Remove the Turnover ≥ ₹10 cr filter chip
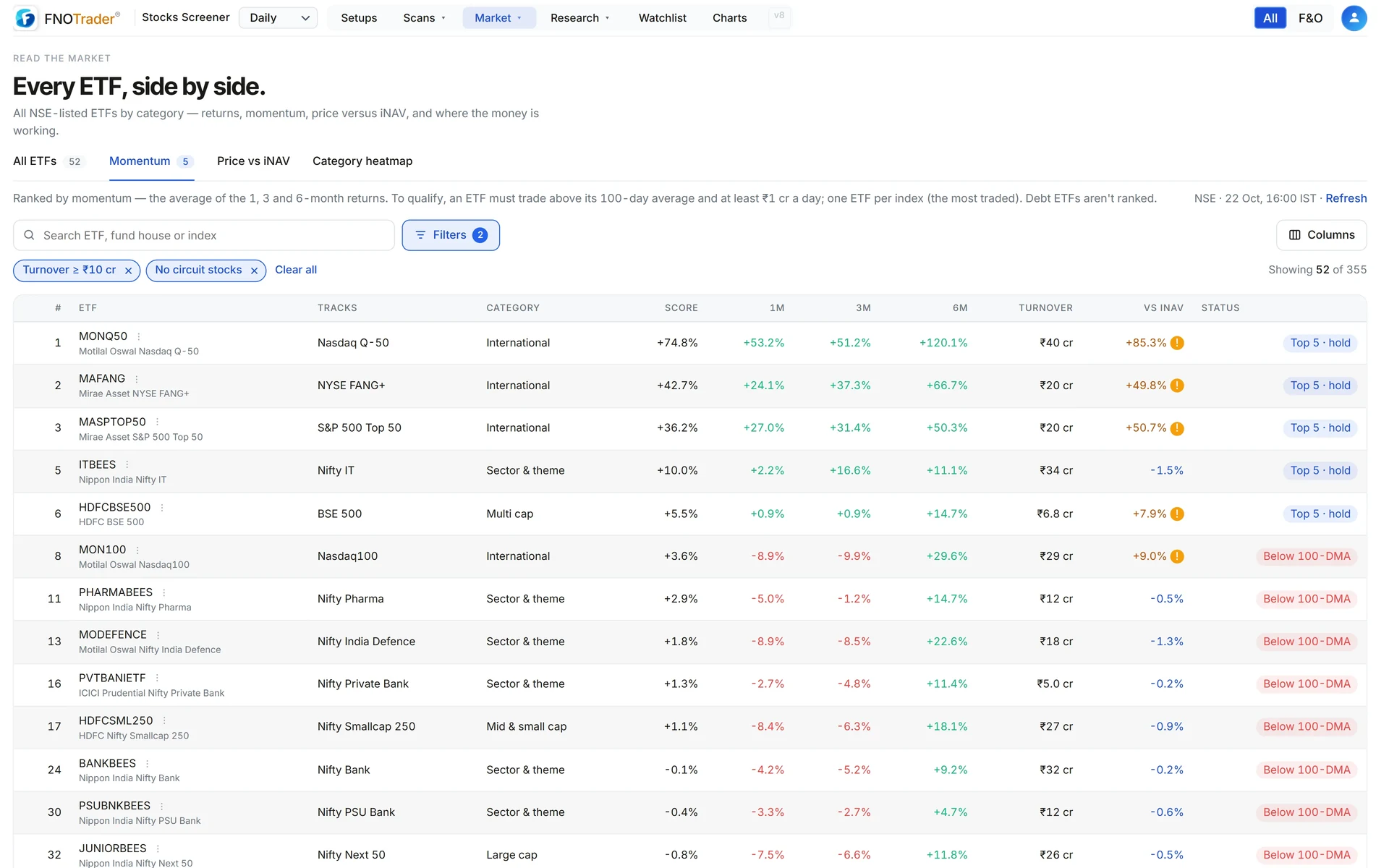The image size is (1389, 868). tap(128, 271)
